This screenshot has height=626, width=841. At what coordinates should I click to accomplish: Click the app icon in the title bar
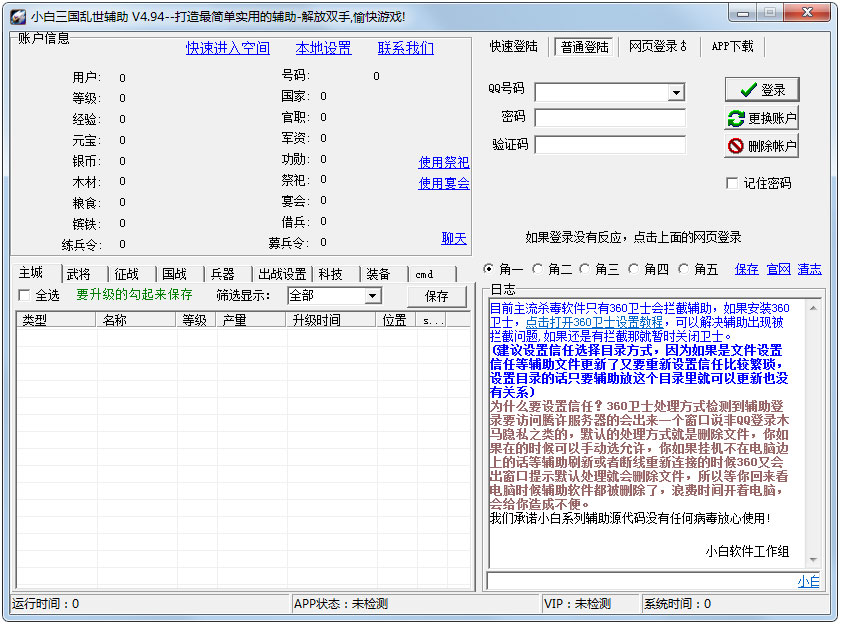tap(18, 17)
